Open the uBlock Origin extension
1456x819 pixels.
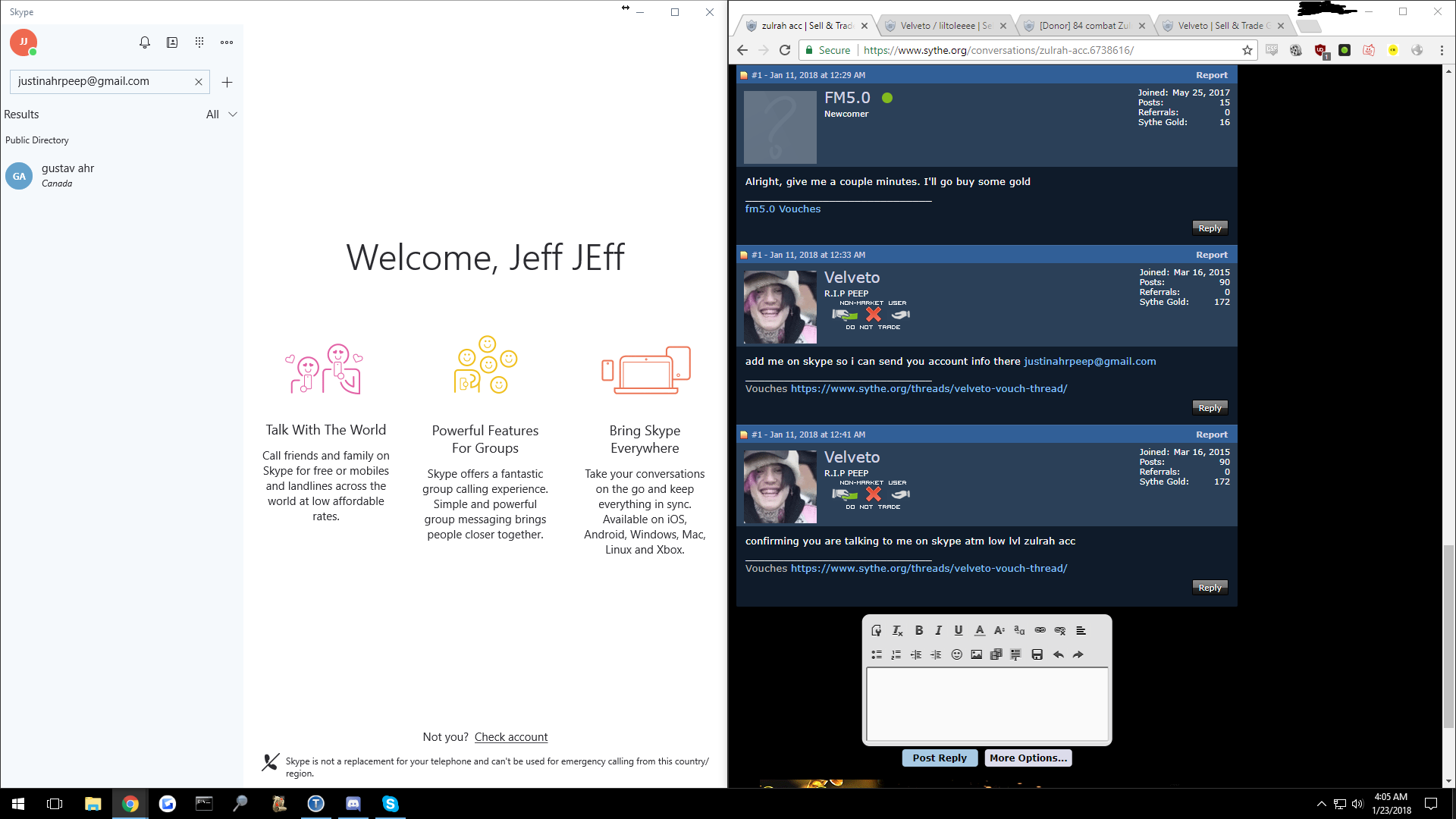pos(1320,51)
